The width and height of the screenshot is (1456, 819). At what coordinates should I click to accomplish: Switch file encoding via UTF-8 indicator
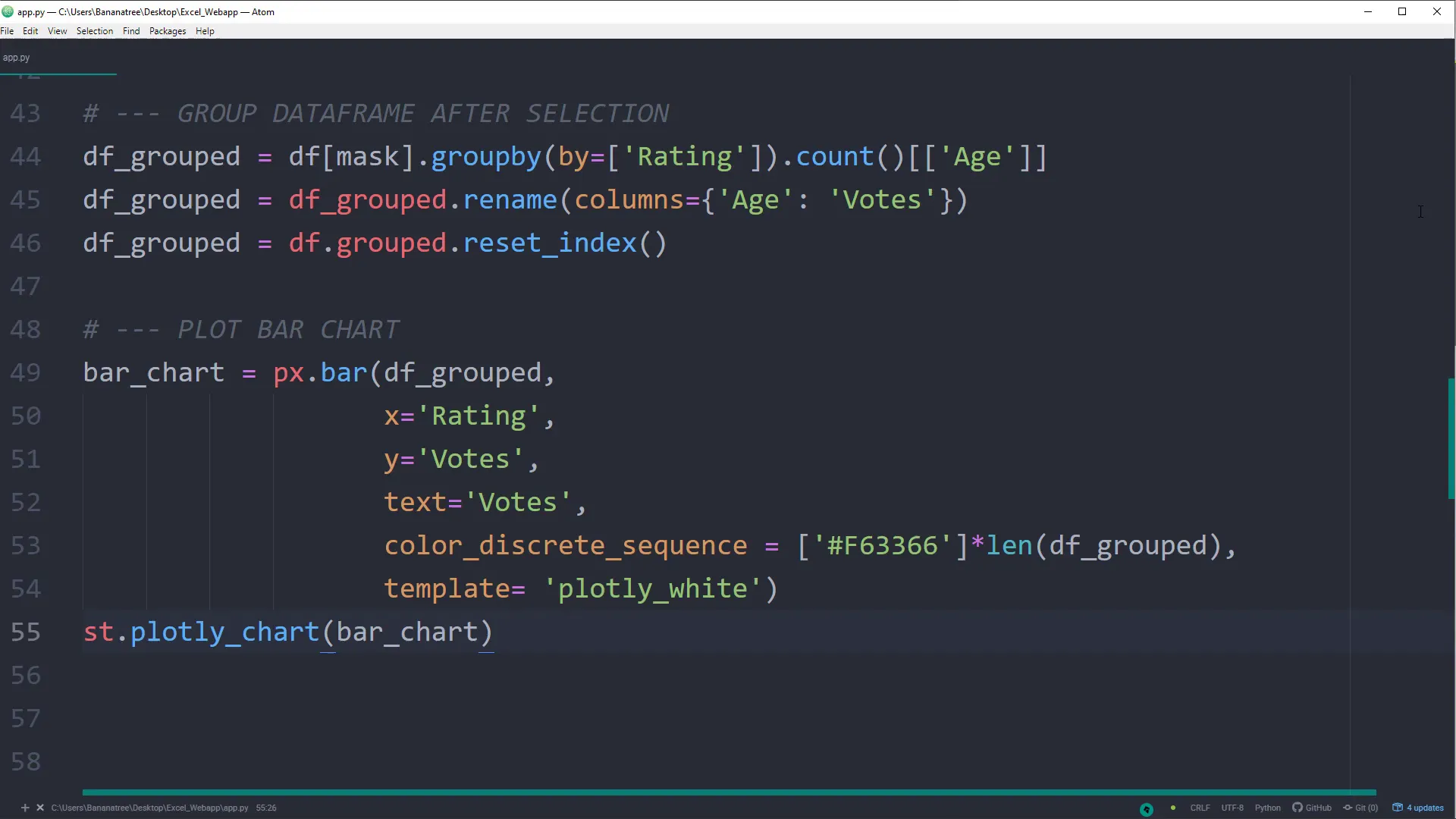(1232, 808)
